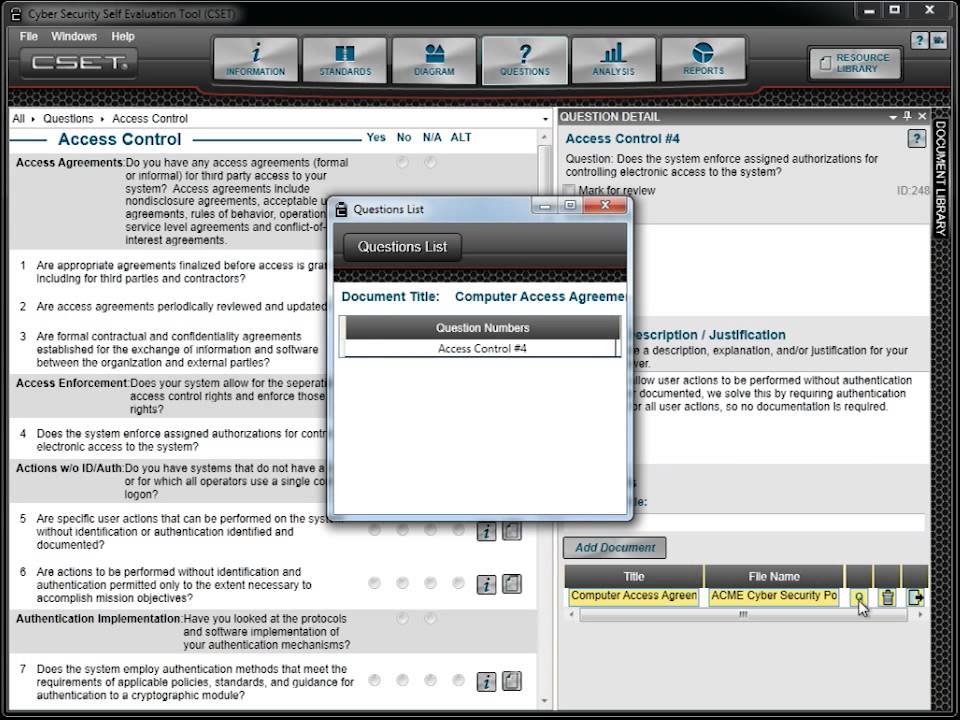The height and width of the screenshot is (720, 960).
Task: Click trash icon to delete Computer Access Agreement document
Action: coord(887,597)
